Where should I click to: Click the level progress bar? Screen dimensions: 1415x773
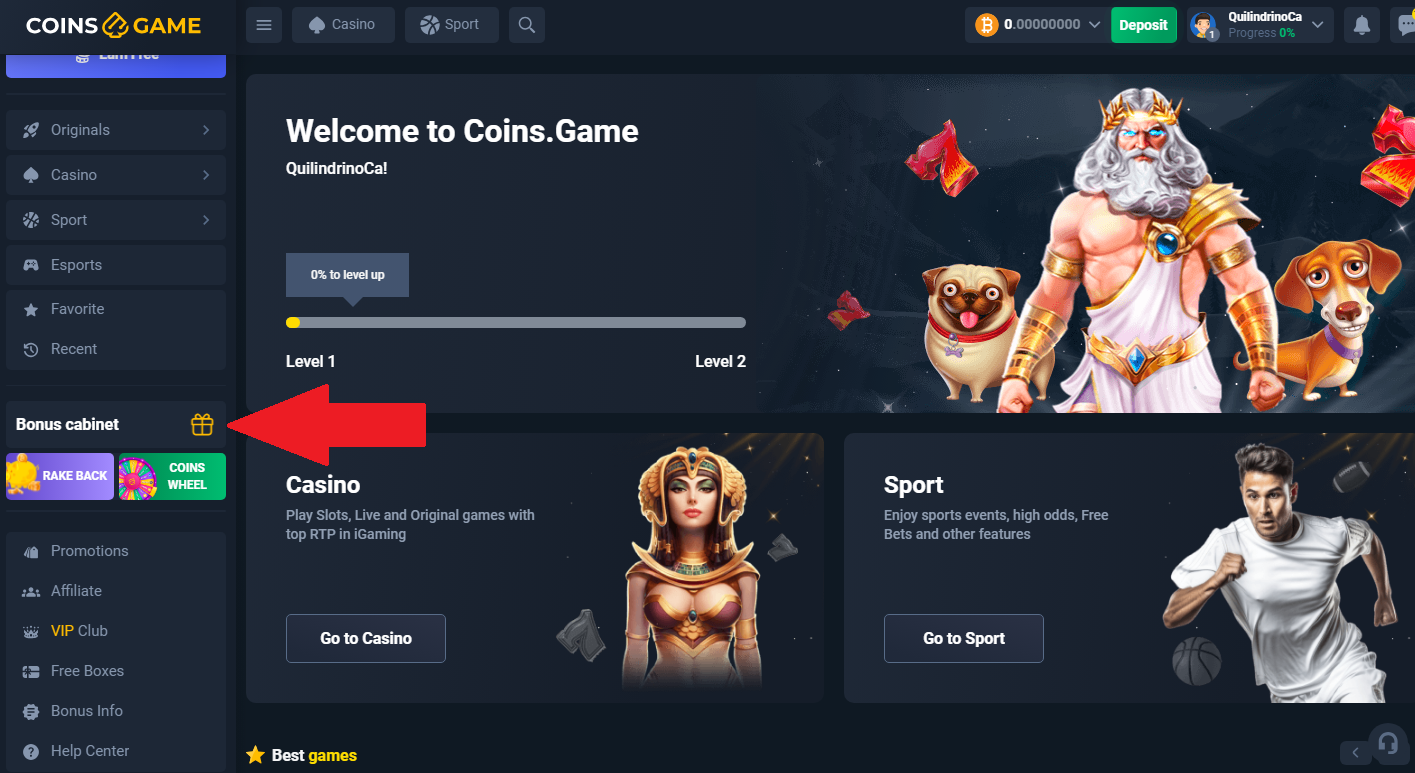click(x=516, y=322)
